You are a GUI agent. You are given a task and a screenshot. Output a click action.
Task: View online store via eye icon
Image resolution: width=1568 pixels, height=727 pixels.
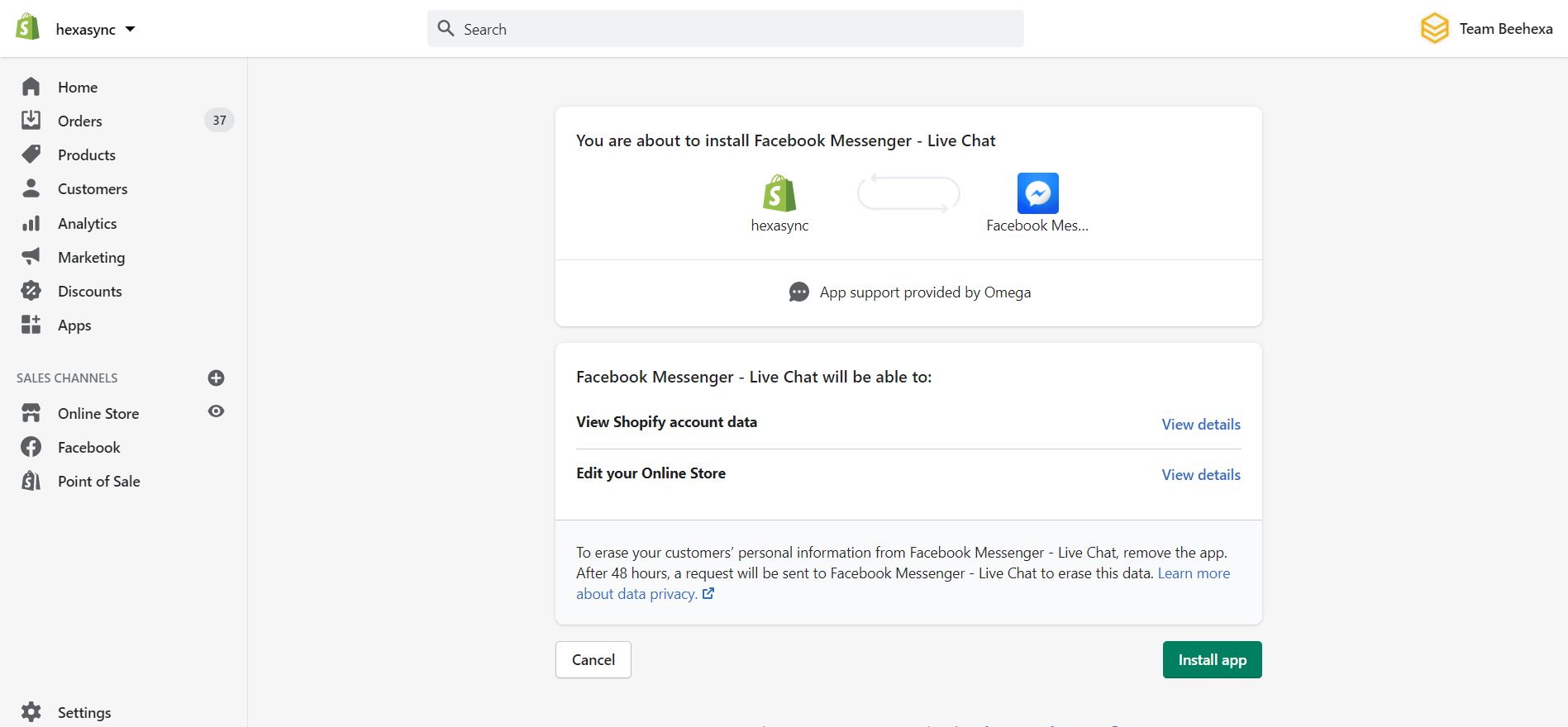pos(217,411)
